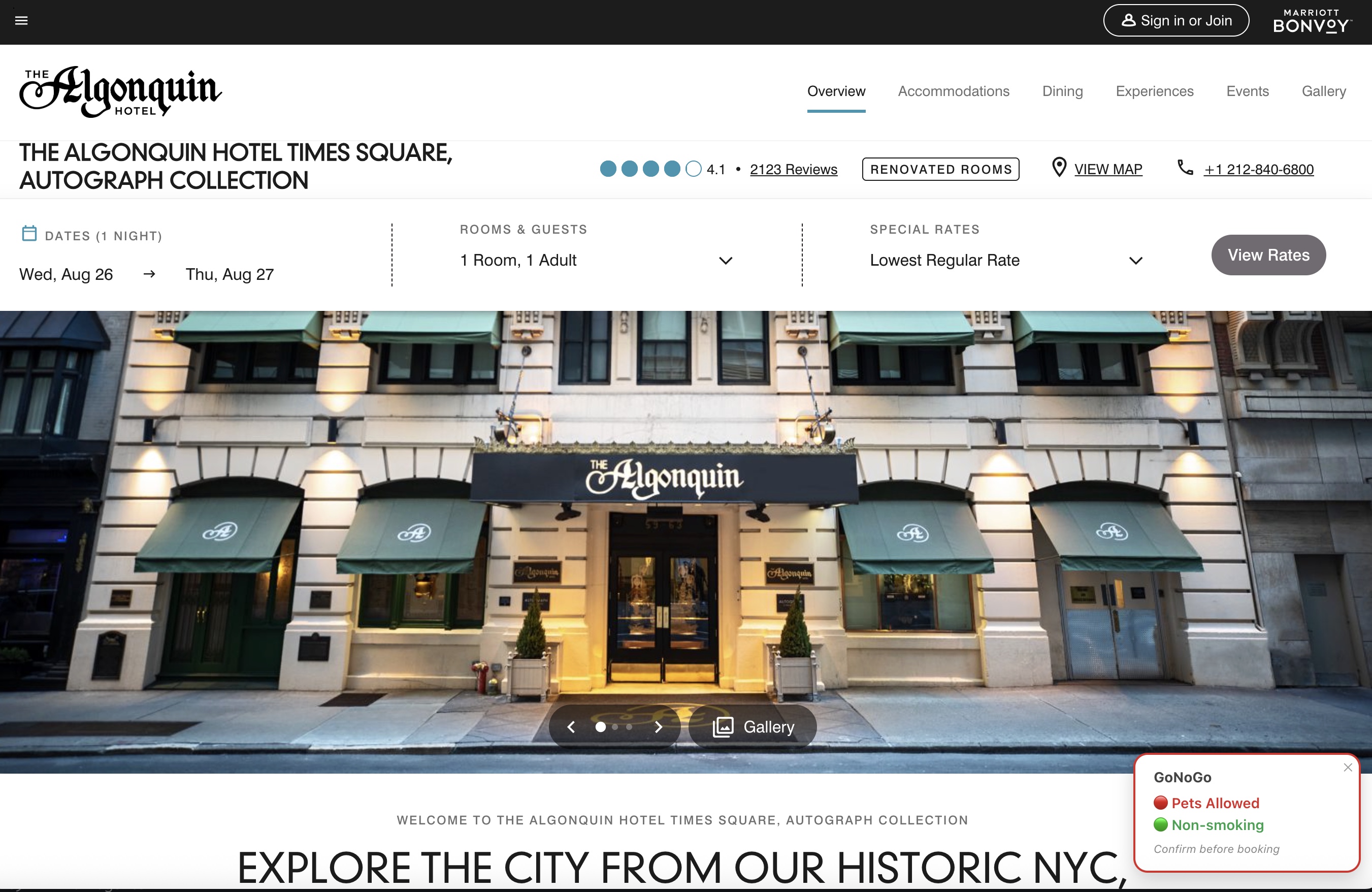This screenshot has width=1372, height=892.
Task: Show next carousel photo arrow
Action: click(659, 727)
